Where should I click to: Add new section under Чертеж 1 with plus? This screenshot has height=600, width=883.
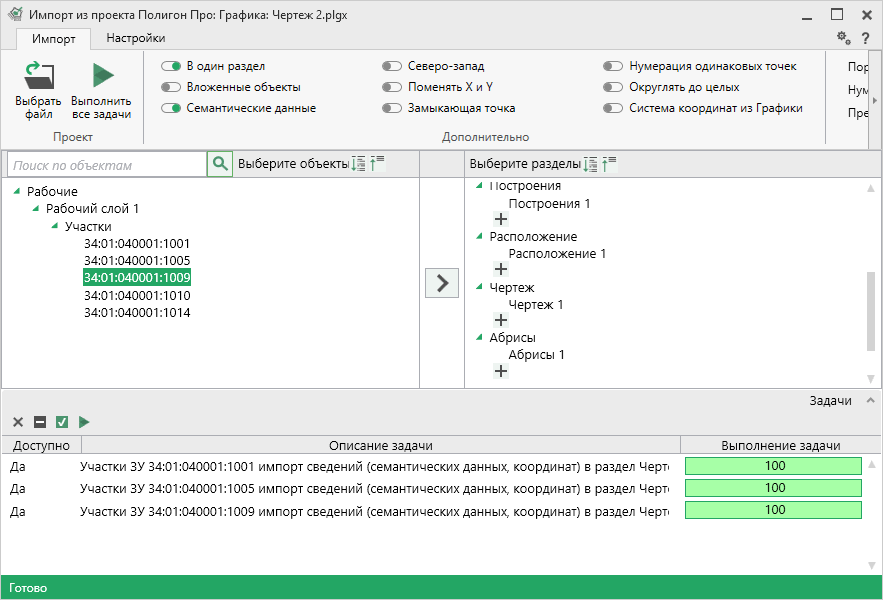pyautogui.click(x=501, y=320)
